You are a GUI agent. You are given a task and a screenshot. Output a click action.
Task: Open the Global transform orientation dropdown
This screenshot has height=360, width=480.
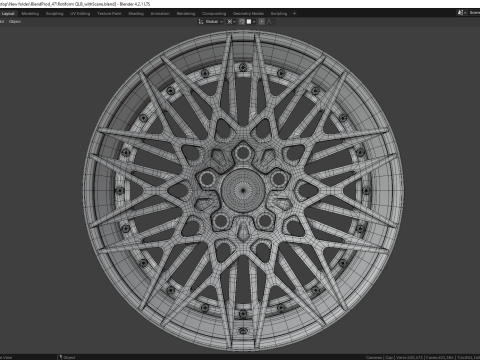(211, 22)
